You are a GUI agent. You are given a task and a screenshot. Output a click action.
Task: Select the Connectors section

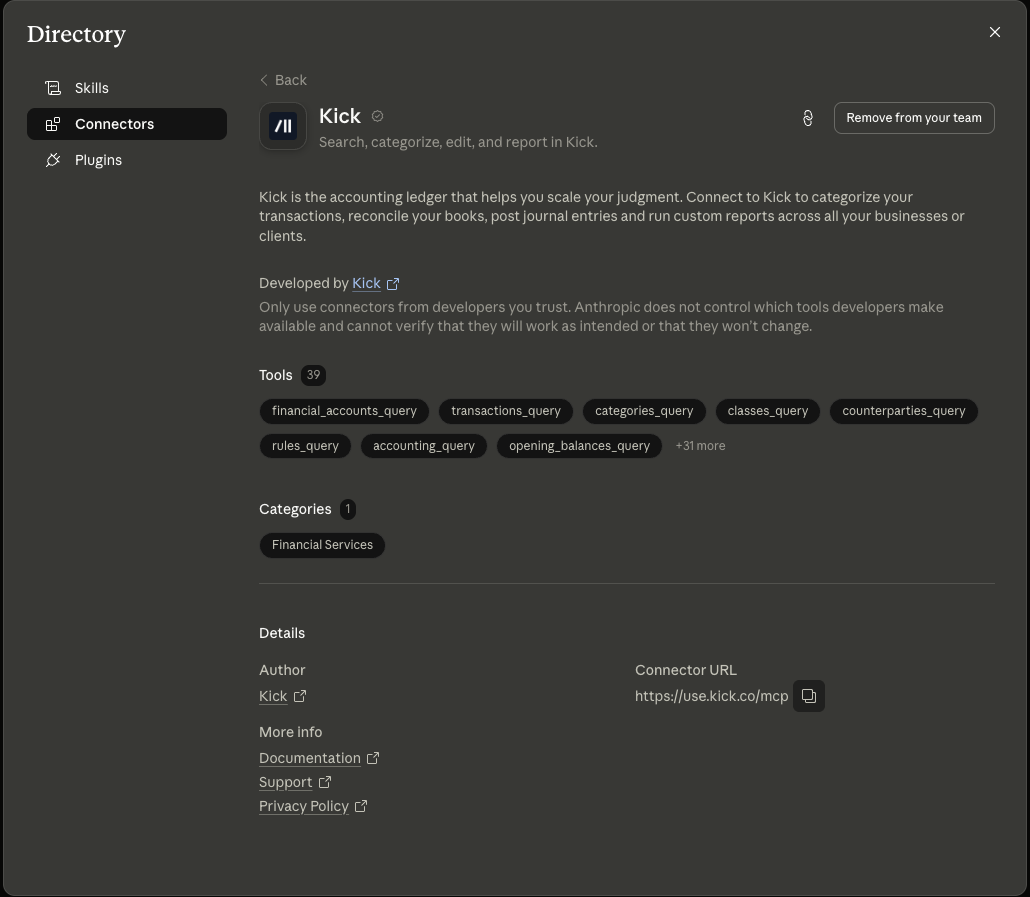127,124
